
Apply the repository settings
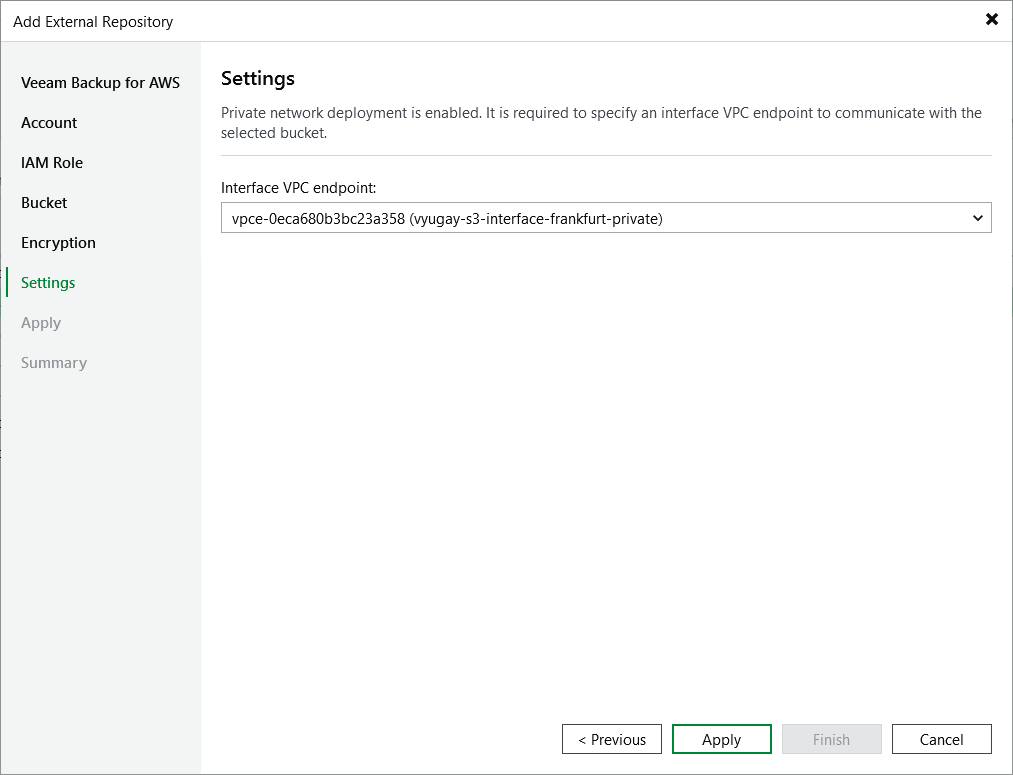pos(721,739)
